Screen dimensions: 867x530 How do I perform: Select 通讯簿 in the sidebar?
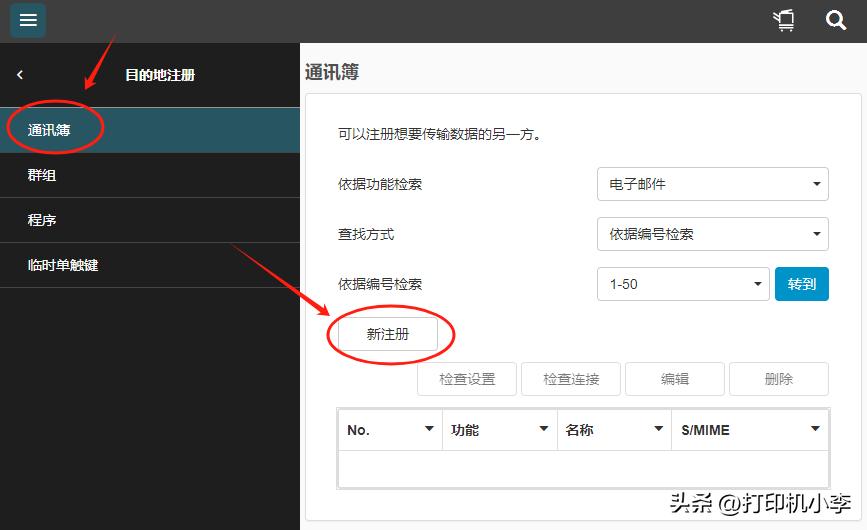point(150,130)
